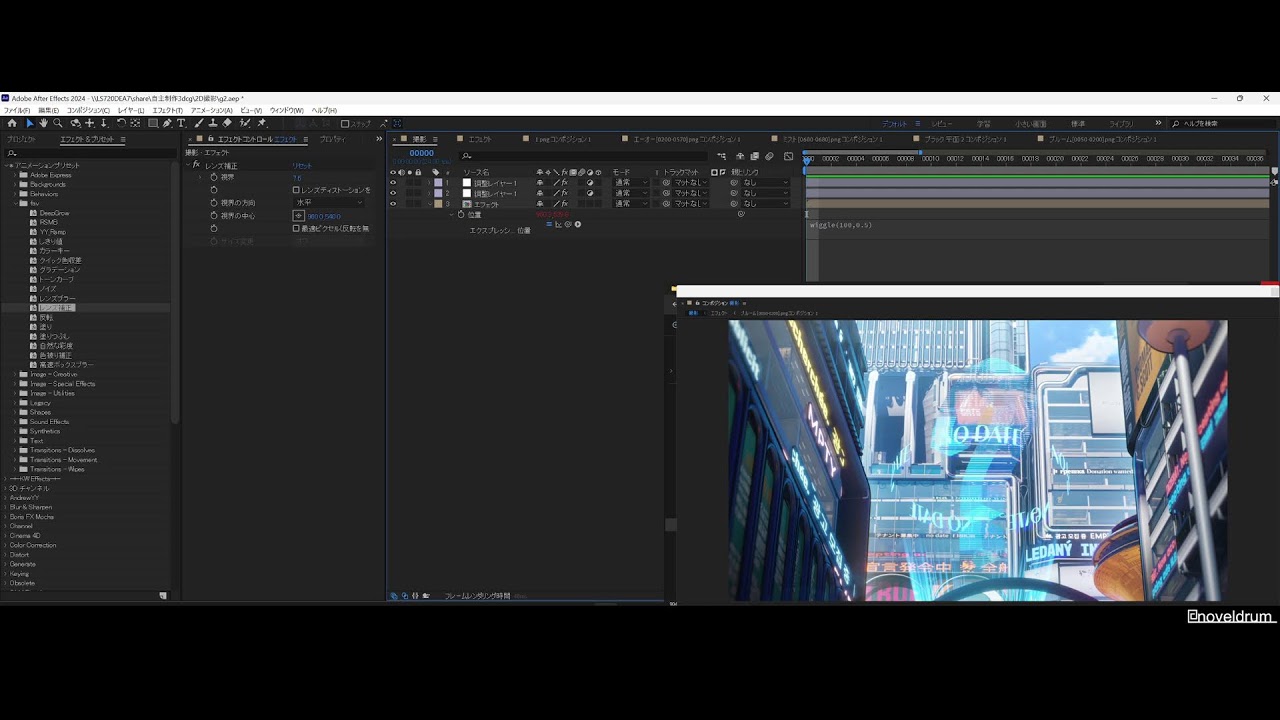
Task: Select the Hand tool
Action: 43,123
